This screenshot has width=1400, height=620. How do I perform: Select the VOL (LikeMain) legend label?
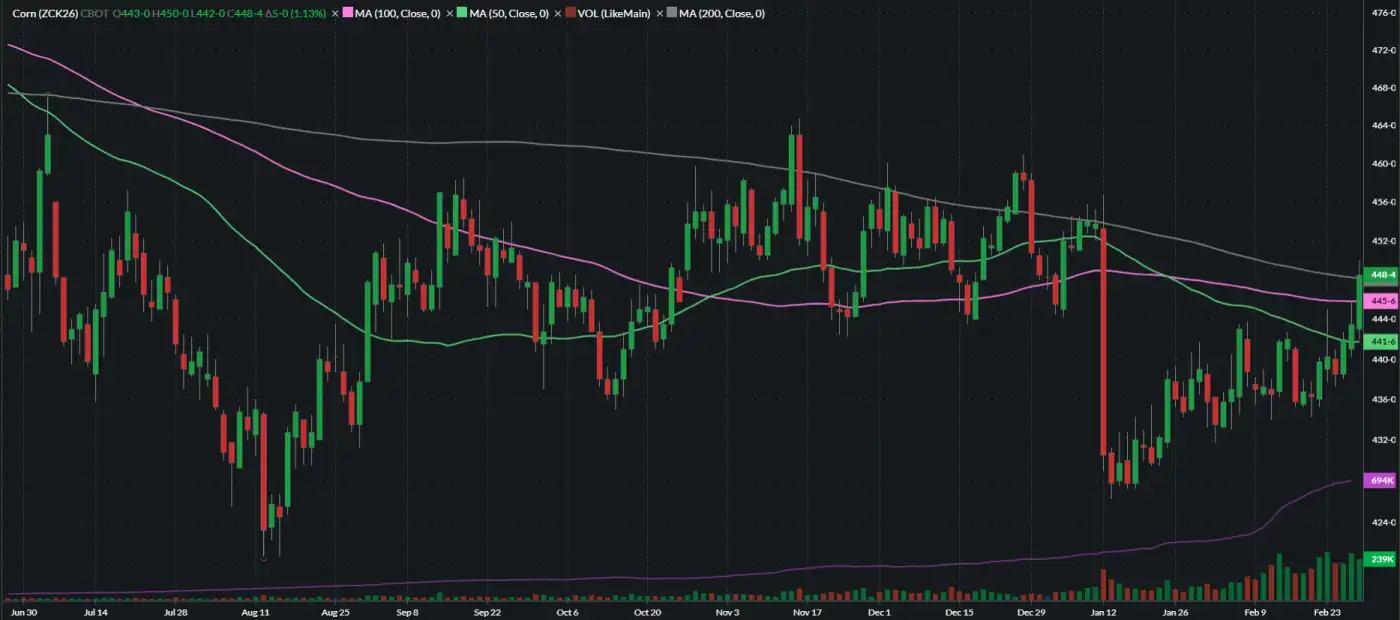coord(613,14)
